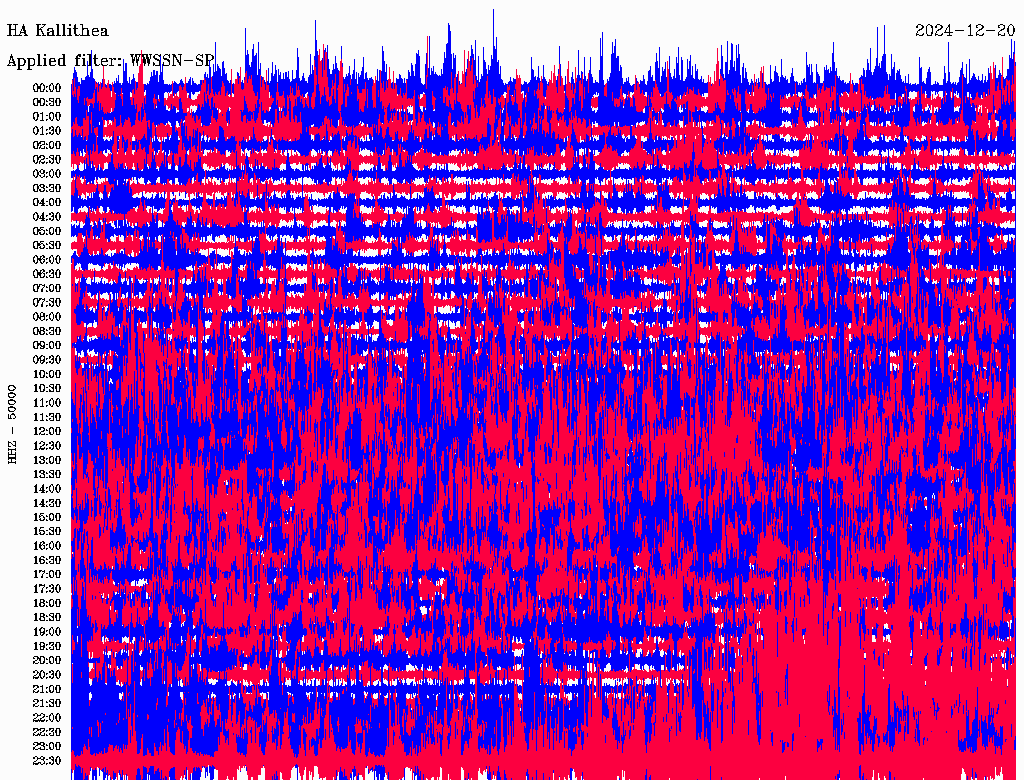Click the 22:00 time label
The image size is (1024, 780).
point(47,718)
